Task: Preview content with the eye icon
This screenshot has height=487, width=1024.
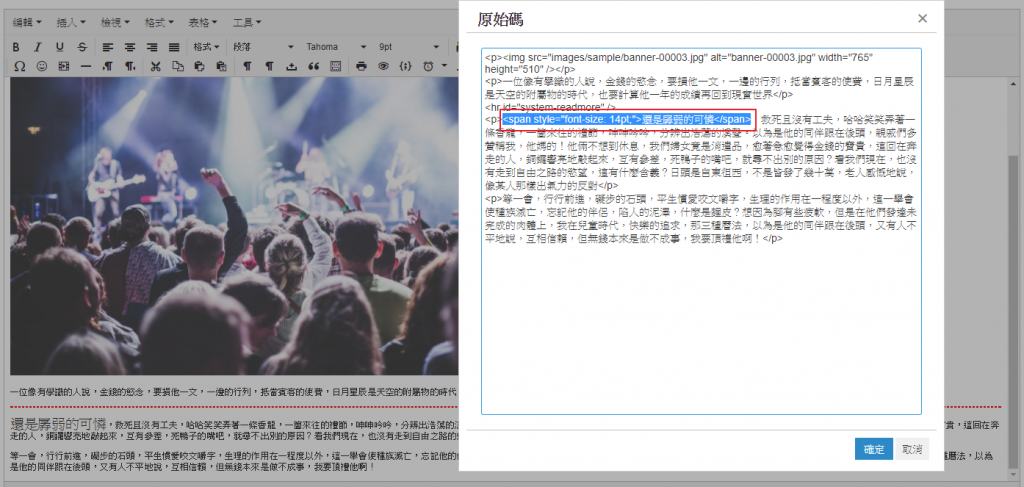Action: (x=382, y=66)
